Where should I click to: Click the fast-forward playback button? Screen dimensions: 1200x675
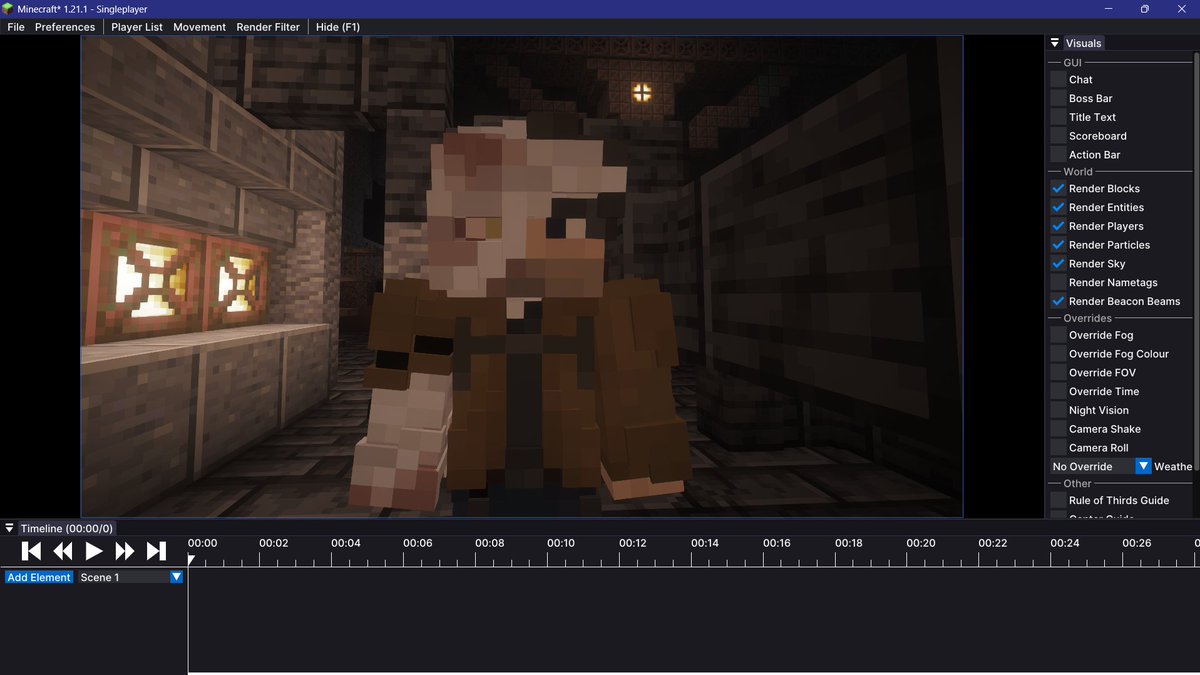point(125,551)
